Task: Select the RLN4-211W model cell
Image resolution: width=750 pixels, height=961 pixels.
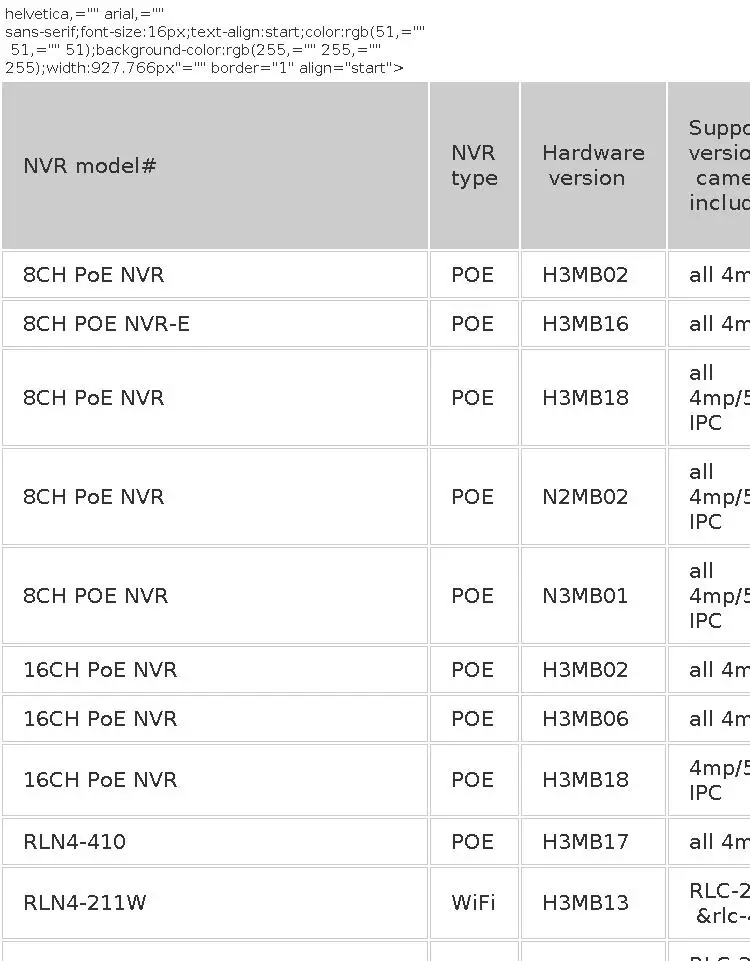Action: [x=214, y=903]
